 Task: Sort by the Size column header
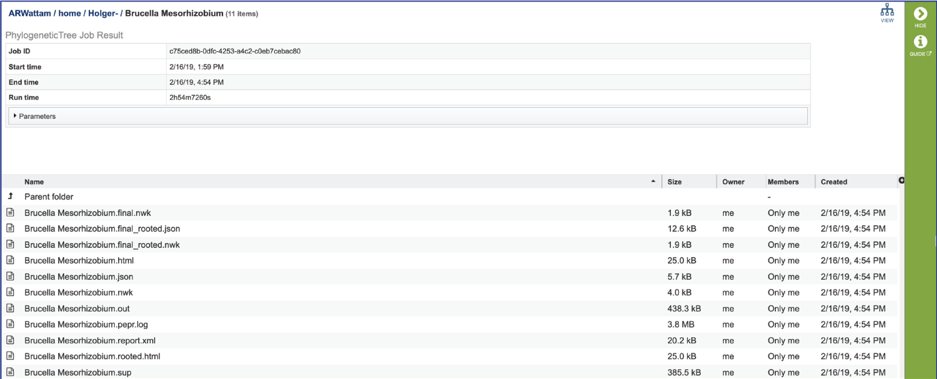tap(675, 182)
